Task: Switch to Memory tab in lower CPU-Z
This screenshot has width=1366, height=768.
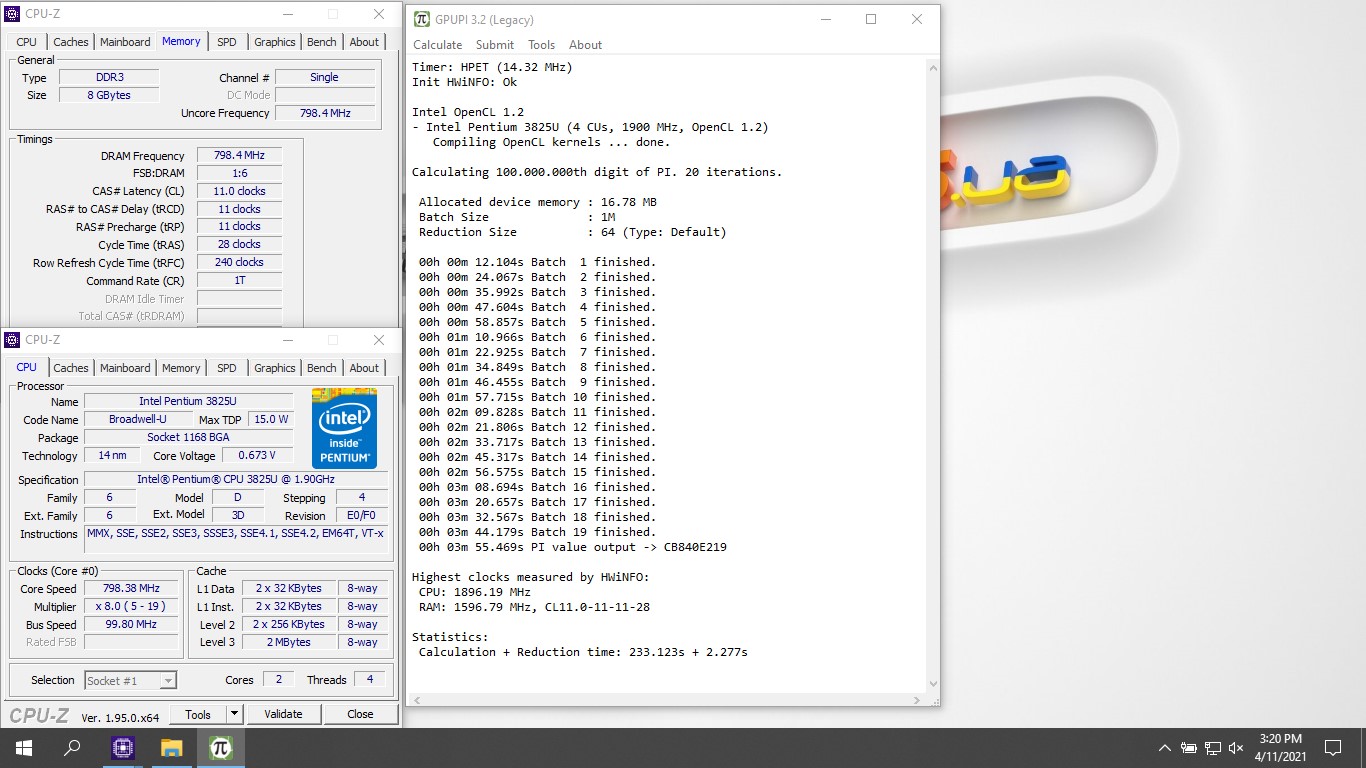Action: 181,368
